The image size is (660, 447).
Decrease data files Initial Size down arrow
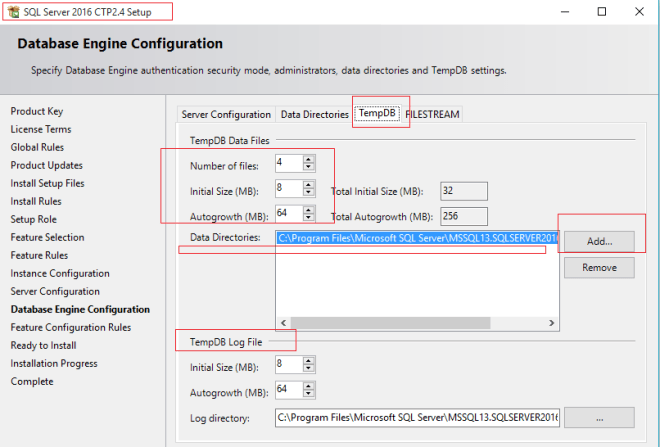(309, 192)
